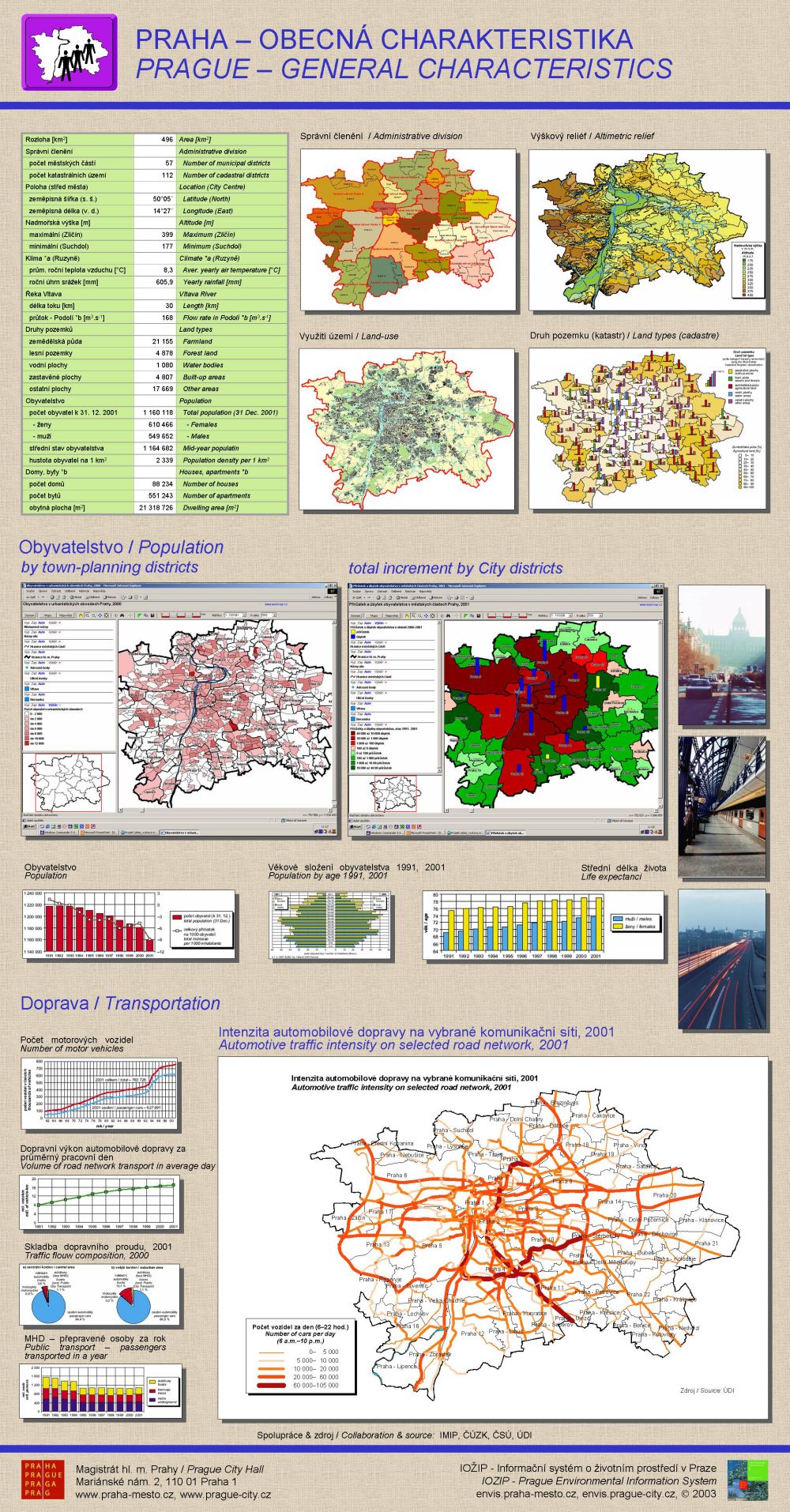Open the www.praha-mesto.cz link
Viewport: 790px width, 1512px height.
[x=126, y=1495]
